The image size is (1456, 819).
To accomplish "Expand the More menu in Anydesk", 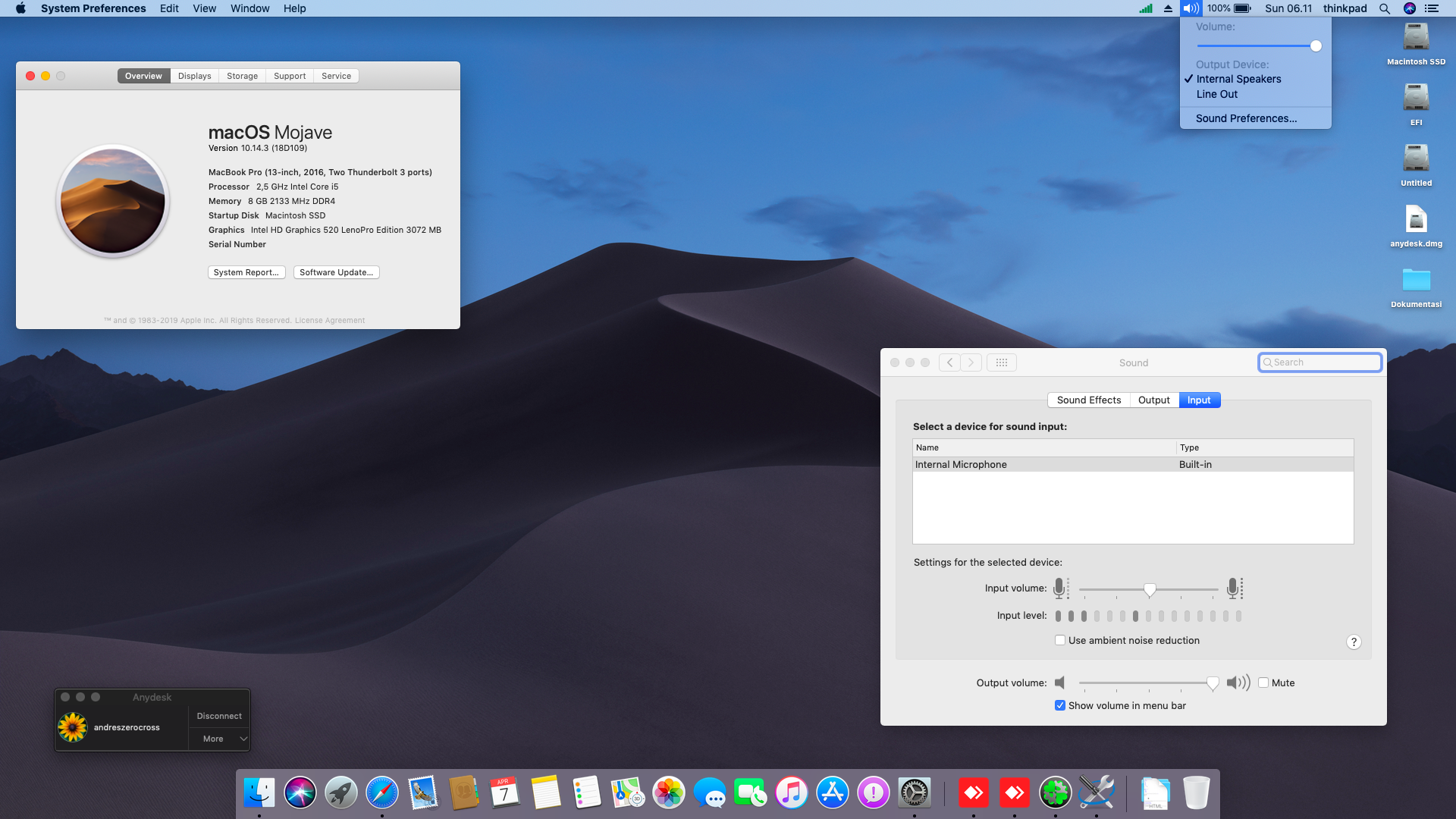I will [x=219, y=738].
